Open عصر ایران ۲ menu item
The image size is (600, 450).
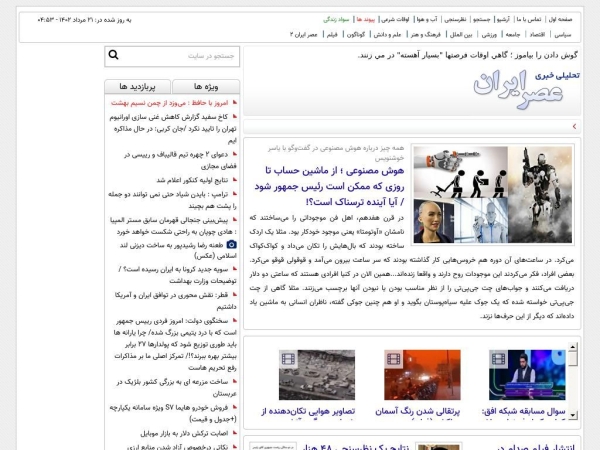pyautogui.click(x=304, y=34)
